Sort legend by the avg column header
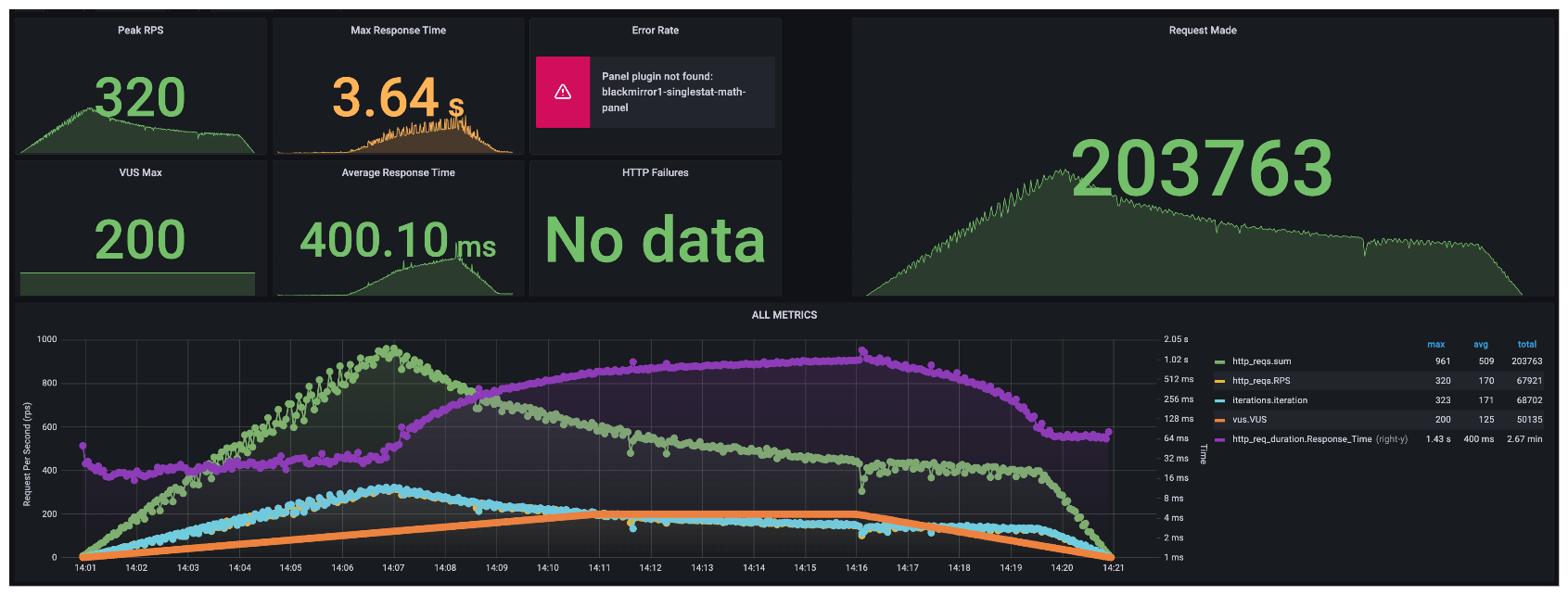The width and height of the screenshot is (1568, 595). click(x=1480, y=345)
